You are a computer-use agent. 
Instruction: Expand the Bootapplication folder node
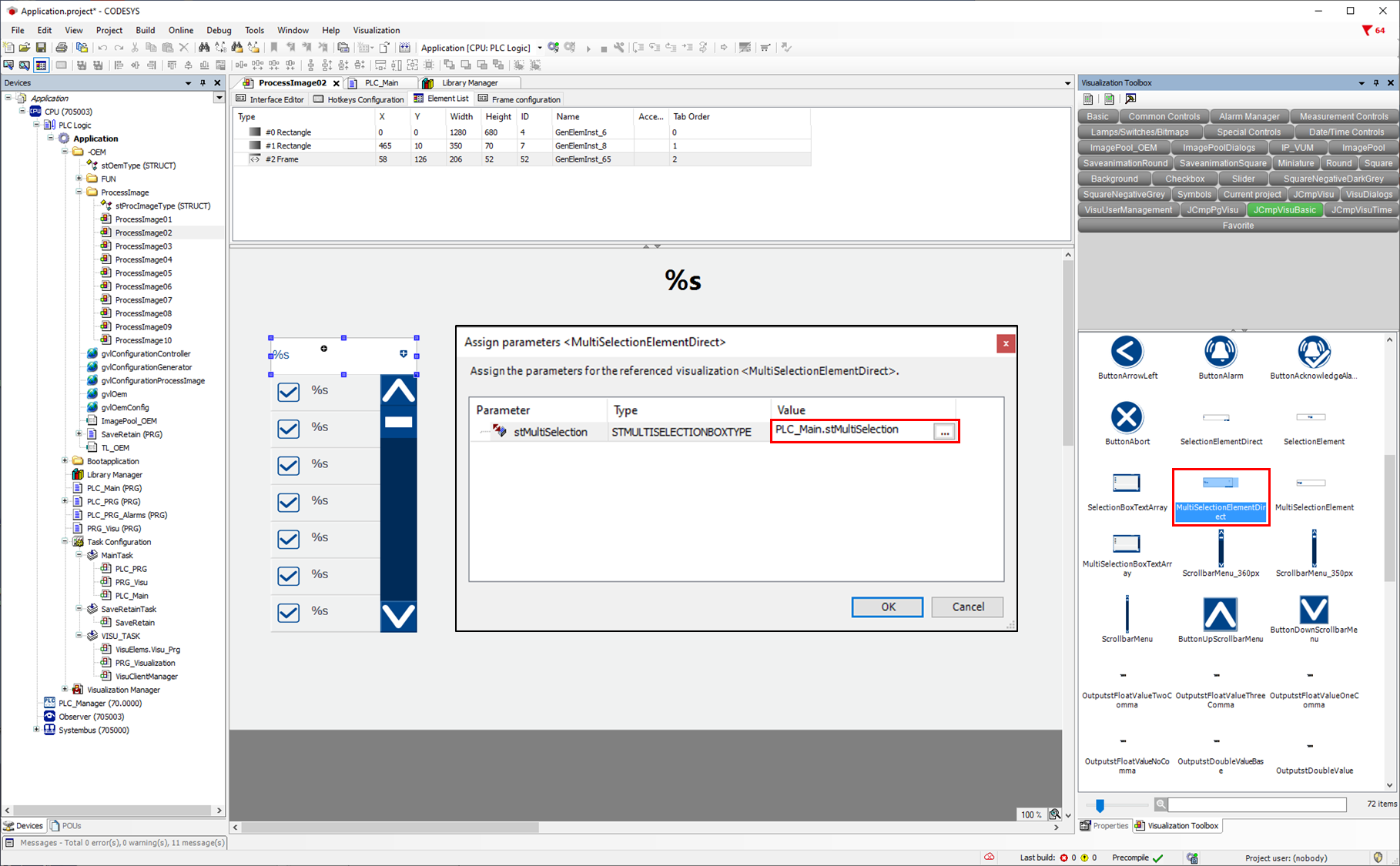click(65, 461)
